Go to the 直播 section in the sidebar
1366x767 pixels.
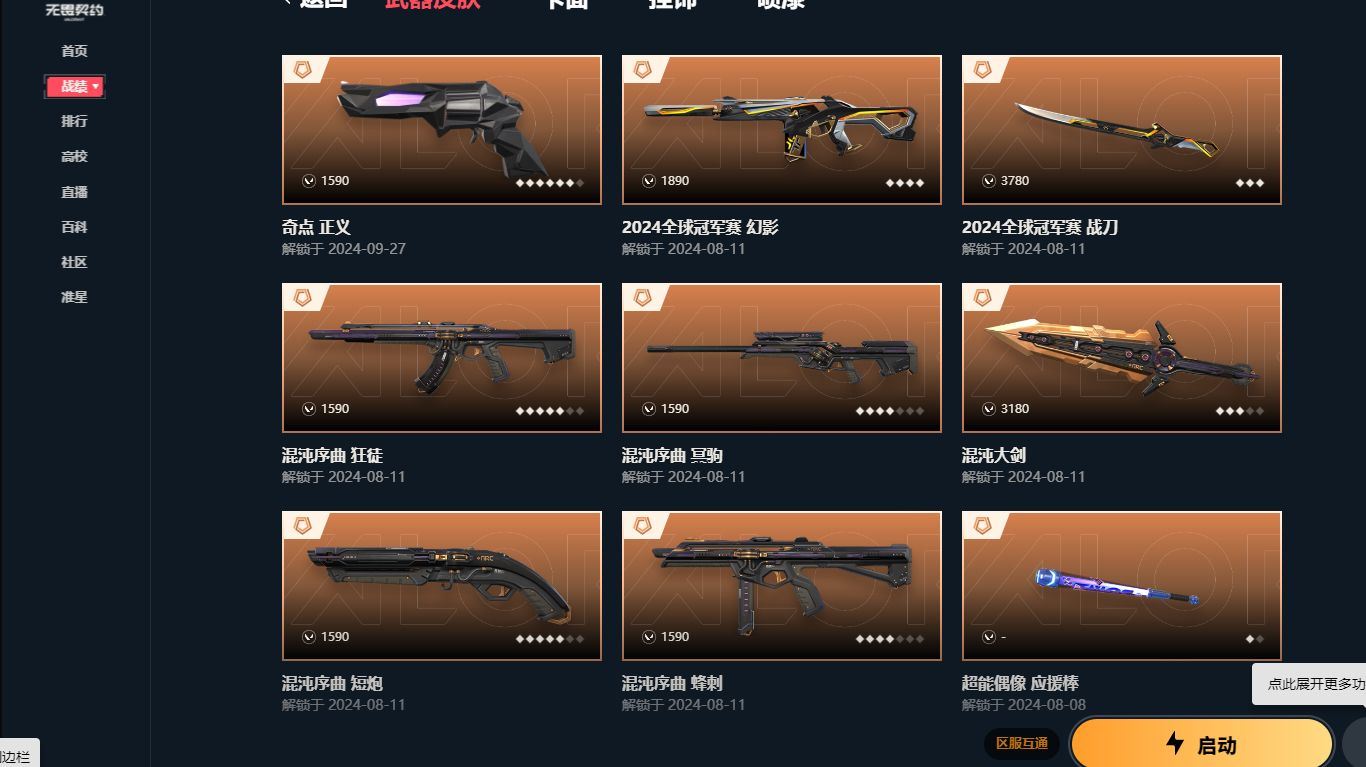[74, 192]
